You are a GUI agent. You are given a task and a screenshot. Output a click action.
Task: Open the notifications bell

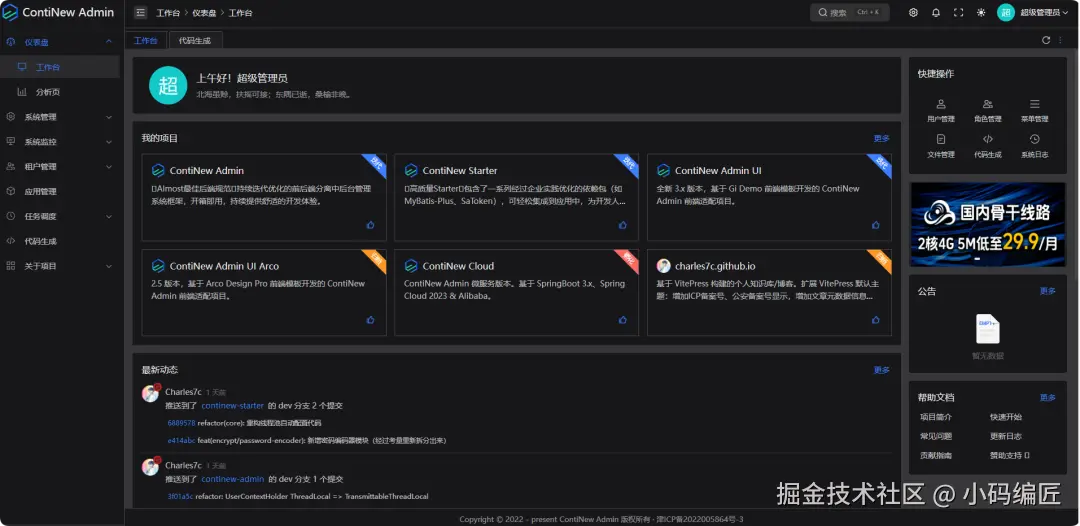pyautogui.click(x=936, y=12)
